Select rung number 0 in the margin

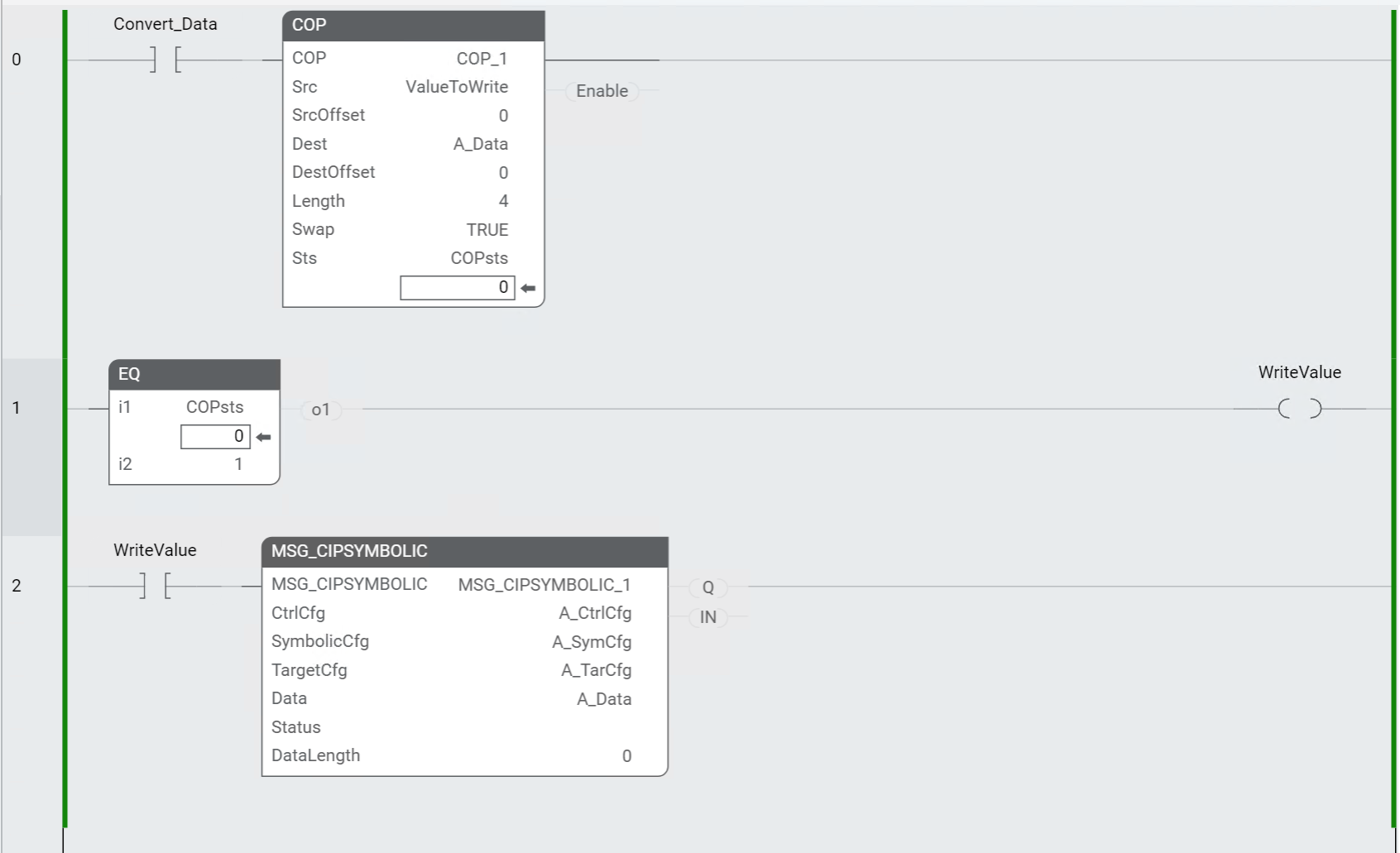[17, 59]
